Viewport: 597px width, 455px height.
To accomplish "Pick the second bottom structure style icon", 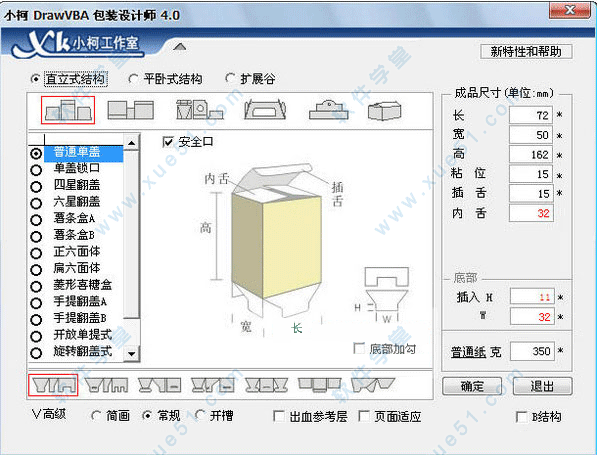I will (x=106, y=385).
